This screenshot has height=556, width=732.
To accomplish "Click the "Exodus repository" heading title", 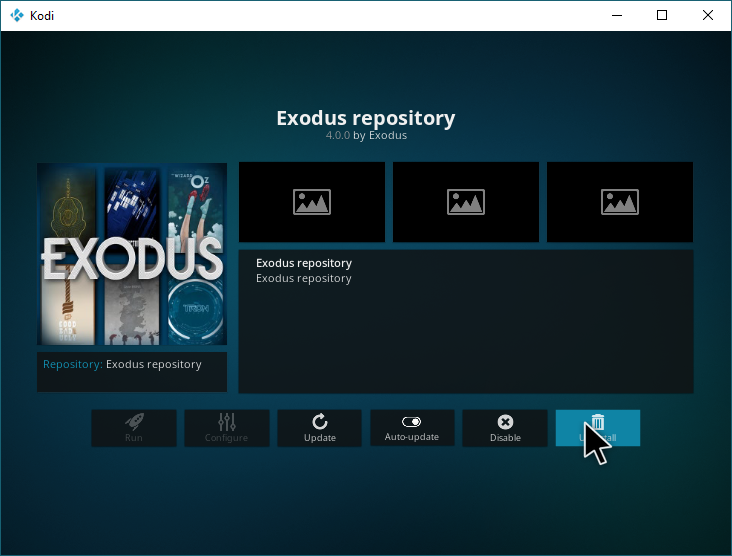I will tap(366, 118).
